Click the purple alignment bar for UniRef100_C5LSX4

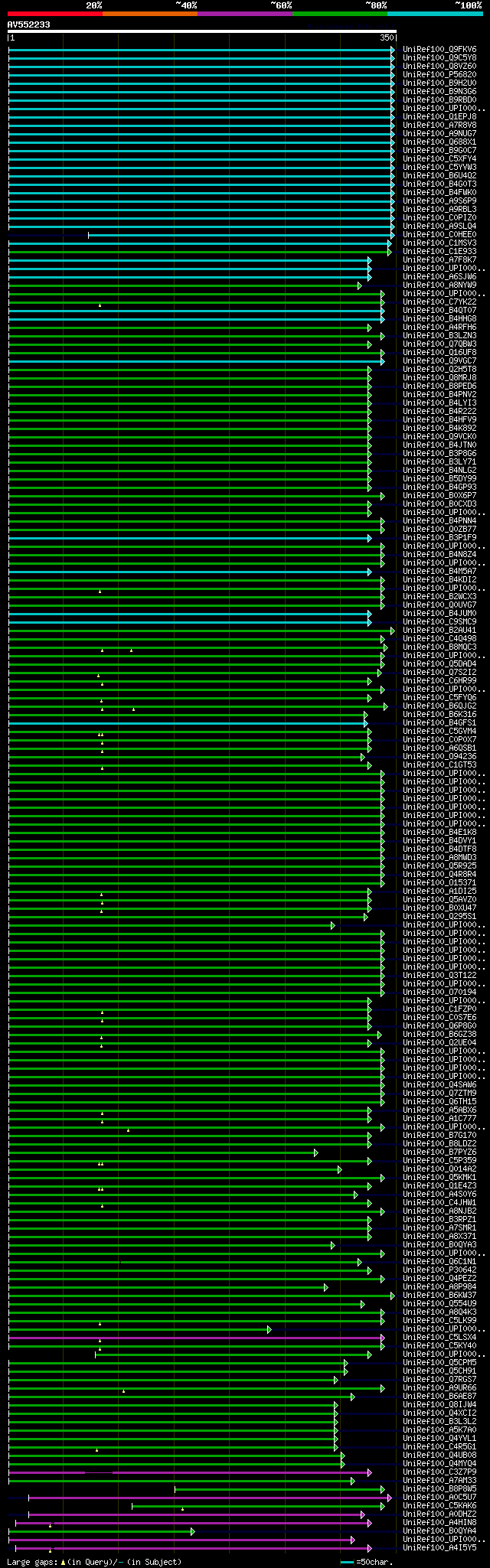197,1338
